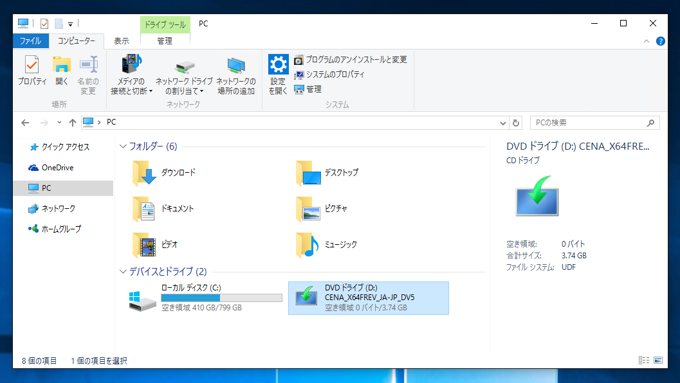Screen dimensions: 680x383
Task: Click the ドライブツール contextual tab header
Action: [x=165, y=25]
